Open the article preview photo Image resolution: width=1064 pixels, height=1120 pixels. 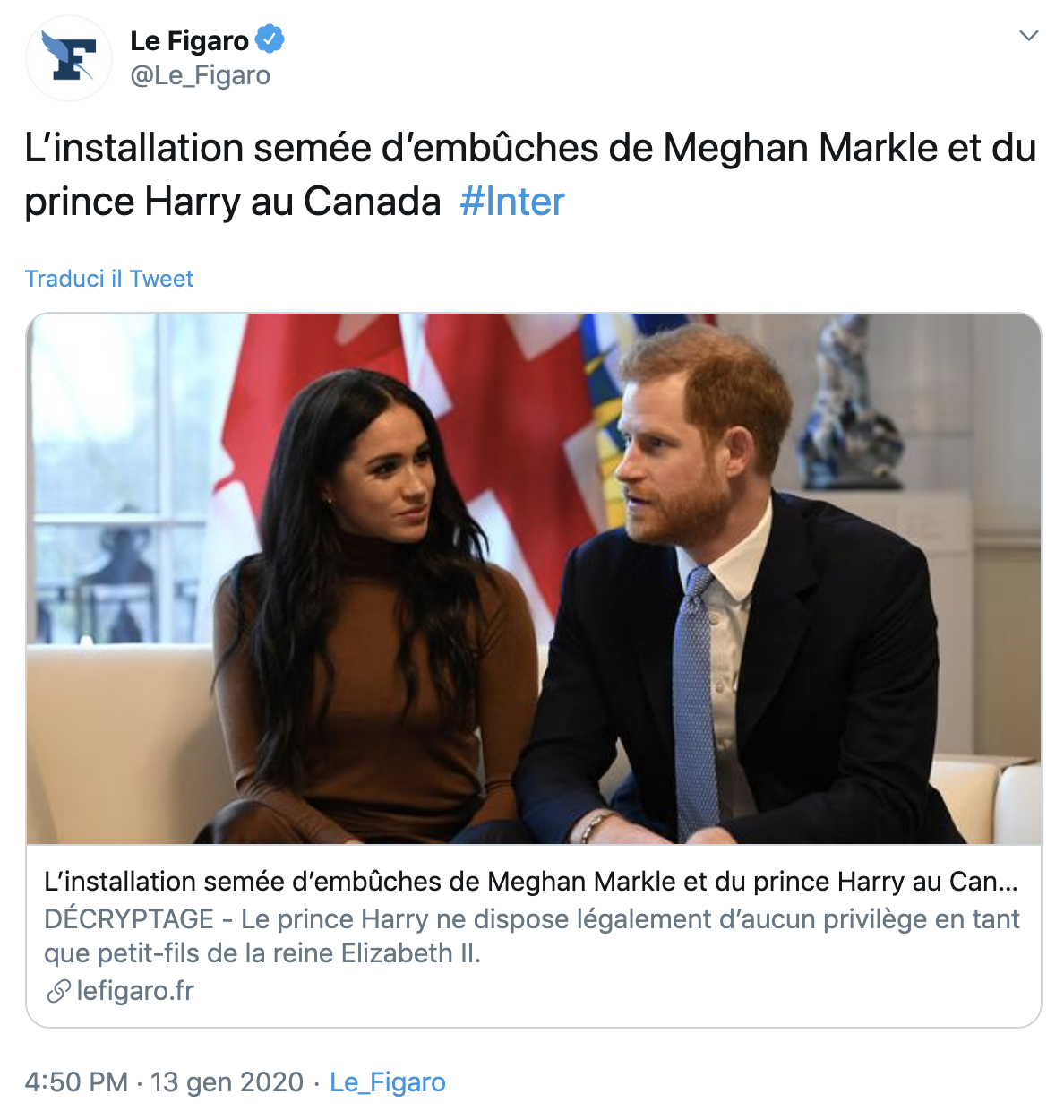tap(534, 578)
